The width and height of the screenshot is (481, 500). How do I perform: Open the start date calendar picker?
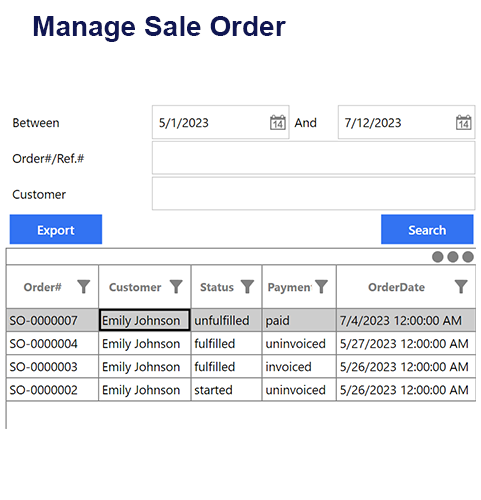coord(277,122)
